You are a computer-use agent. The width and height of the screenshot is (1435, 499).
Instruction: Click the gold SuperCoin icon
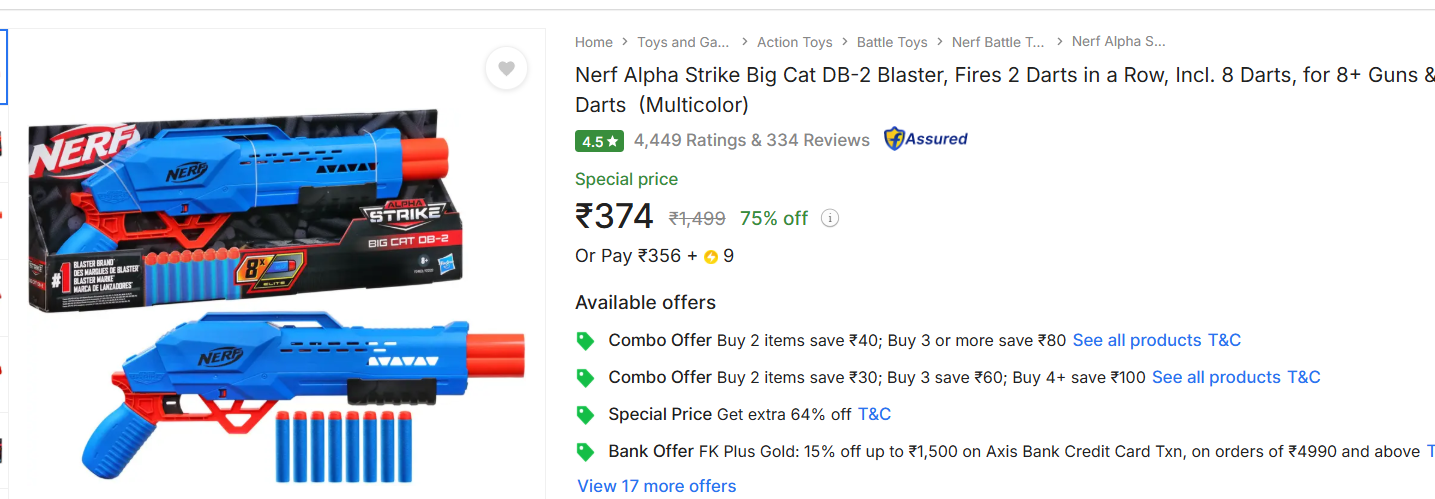point(711,257)
